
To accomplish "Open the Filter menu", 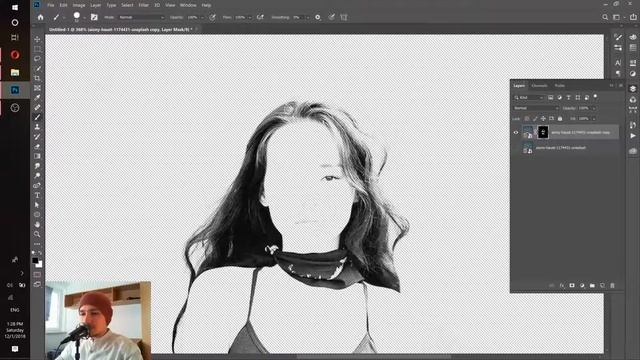I will pos(143,5).
